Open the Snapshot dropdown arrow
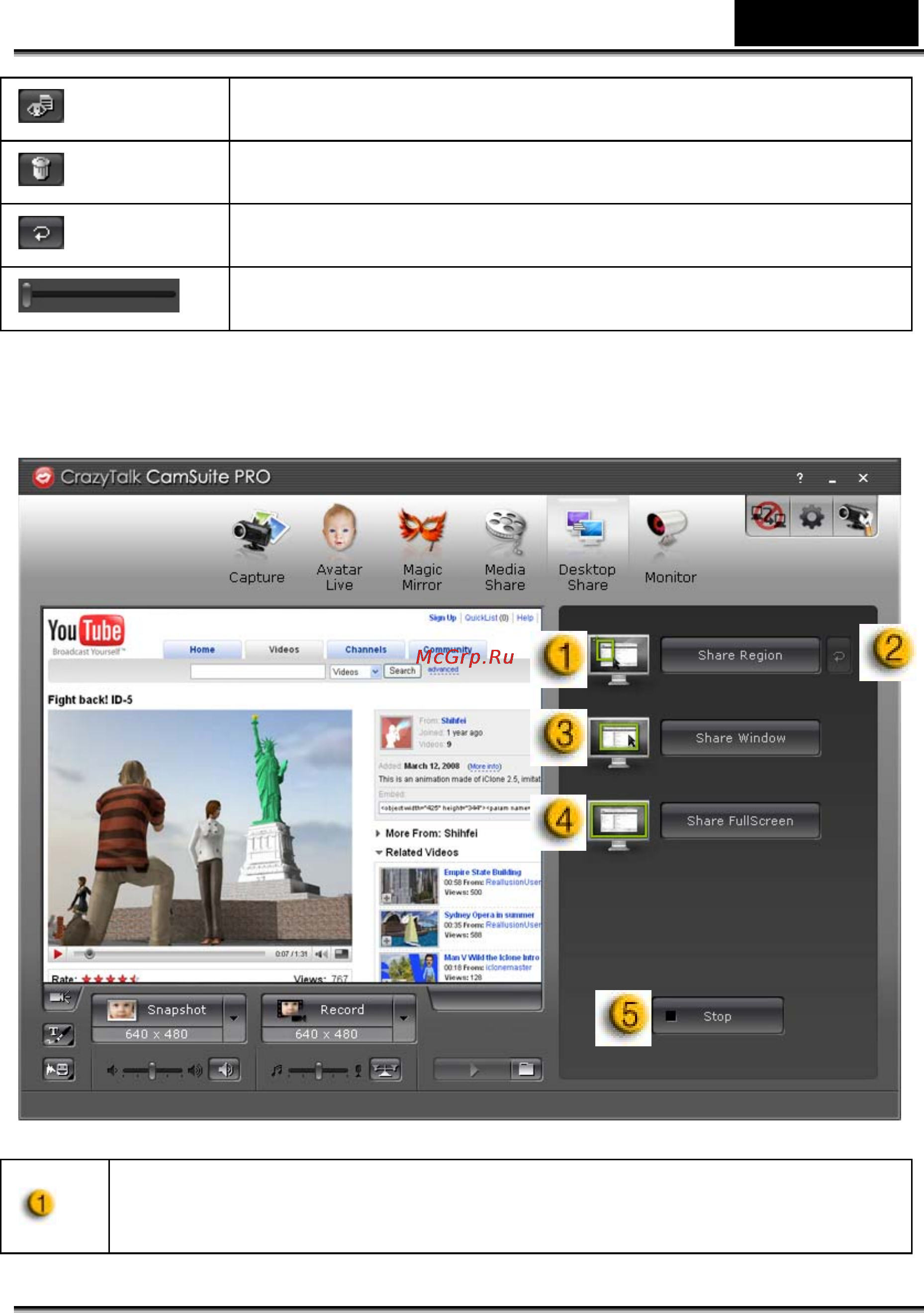This screenshot has height=1313, width=924. coord(234,1018)
